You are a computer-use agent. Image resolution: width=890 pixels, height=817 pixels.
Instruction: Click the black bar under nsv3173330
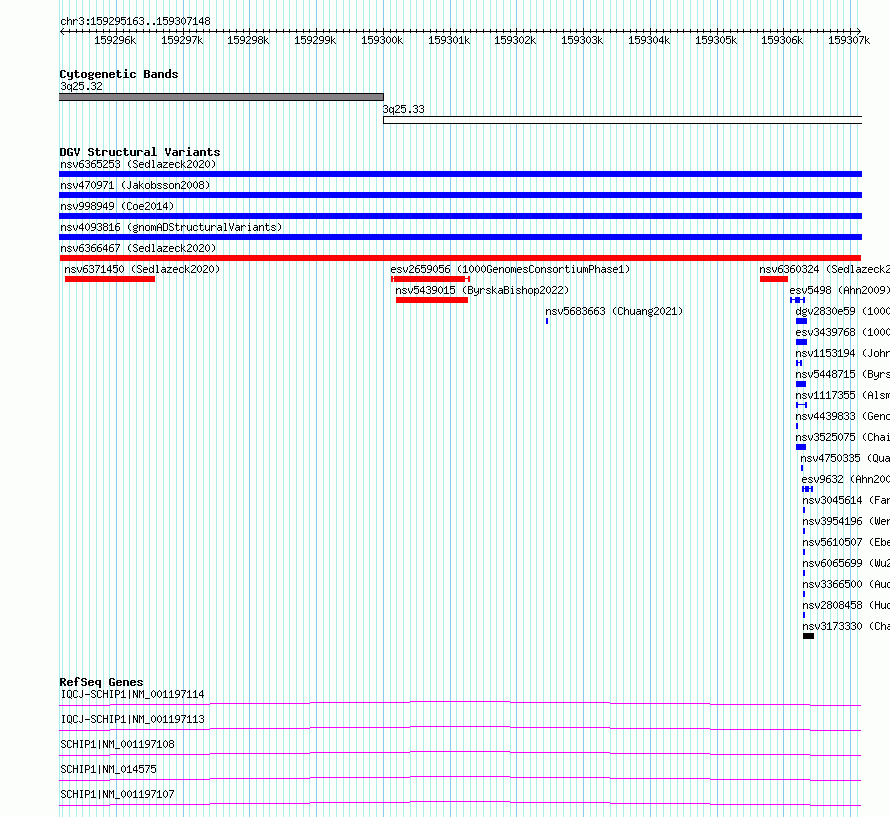(x=808, y=636)
